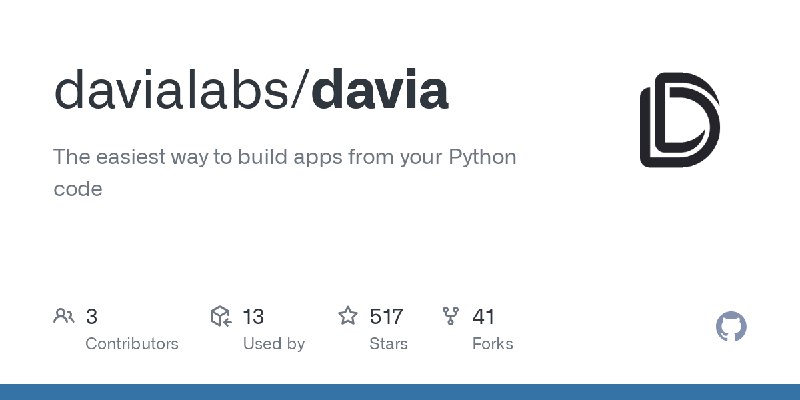Click the star icon beside 517
The height and width of the screenshot is (400, 800).
[x=348, y=316]
